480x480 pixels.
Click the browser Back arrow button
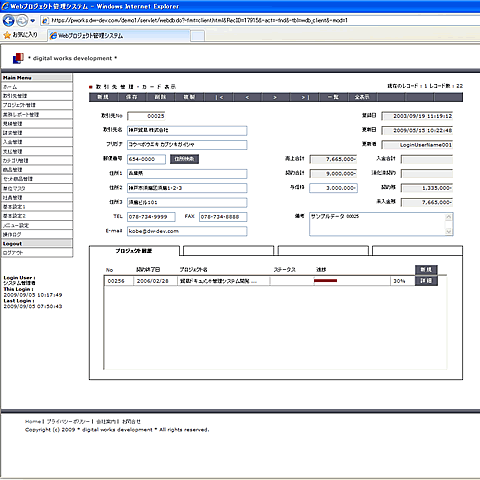(8, 20)
